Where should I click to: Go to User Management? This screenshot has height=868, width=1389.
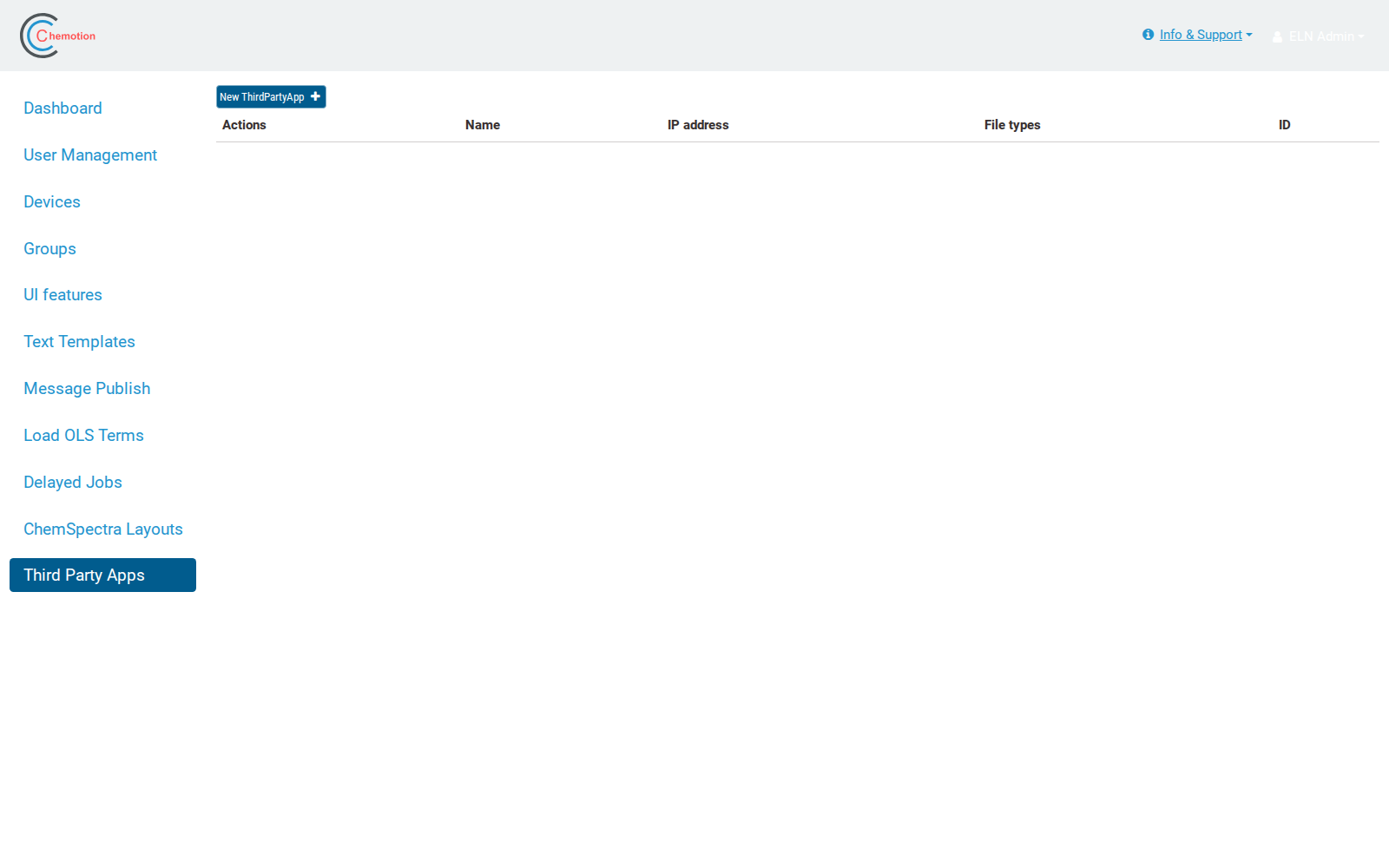[x=90, y=155]
